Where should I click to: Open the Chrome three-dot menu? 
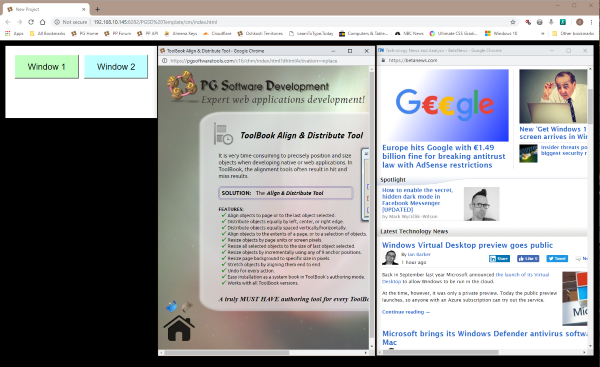592,22
